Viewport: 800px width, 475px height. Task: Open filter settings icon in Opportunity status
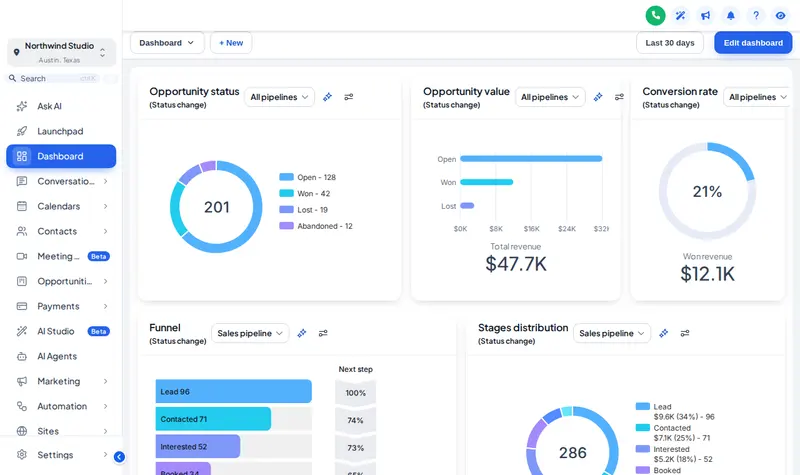click(x=348, y=97)
